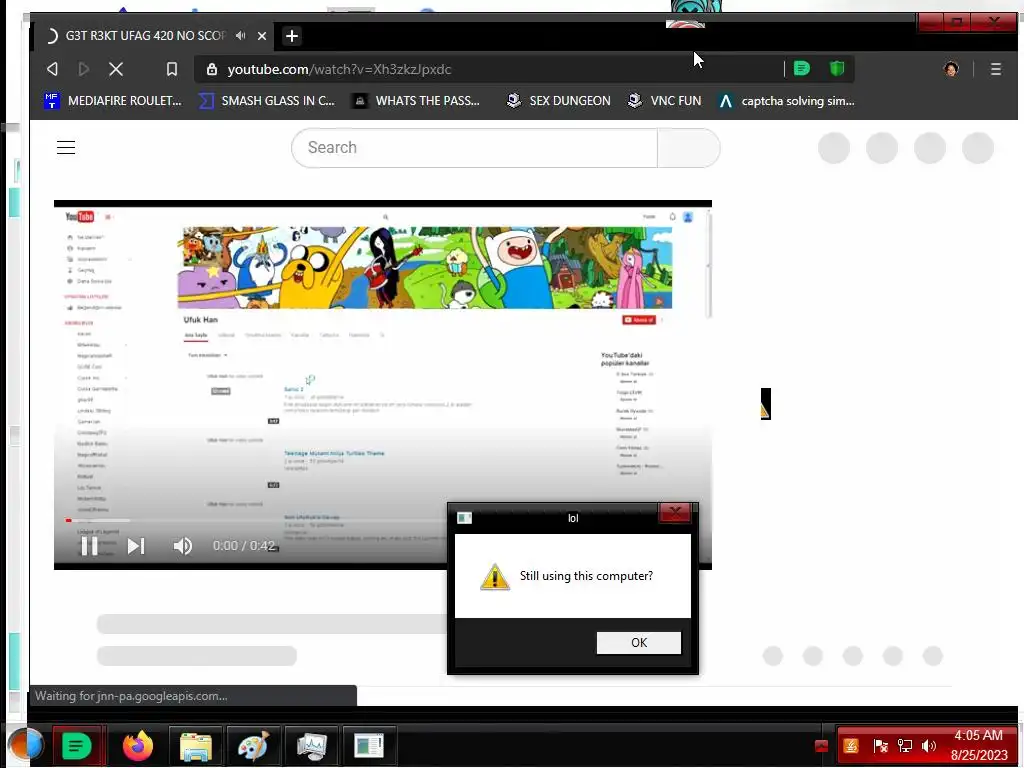
Task: Submit the YouTube search
Action: click(x=688, y=148)
